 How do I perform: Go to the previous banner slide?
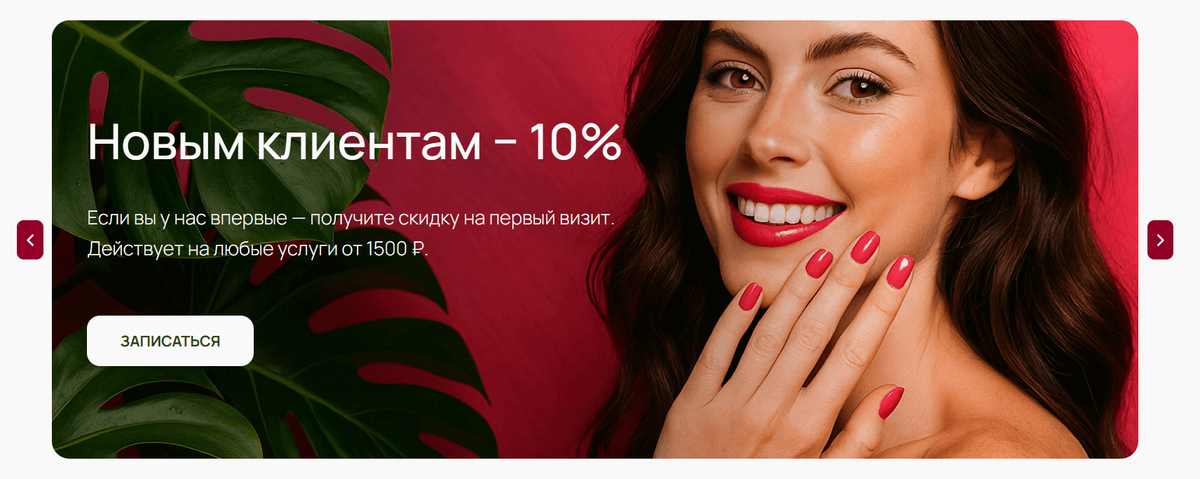click(x=30, y=240)
